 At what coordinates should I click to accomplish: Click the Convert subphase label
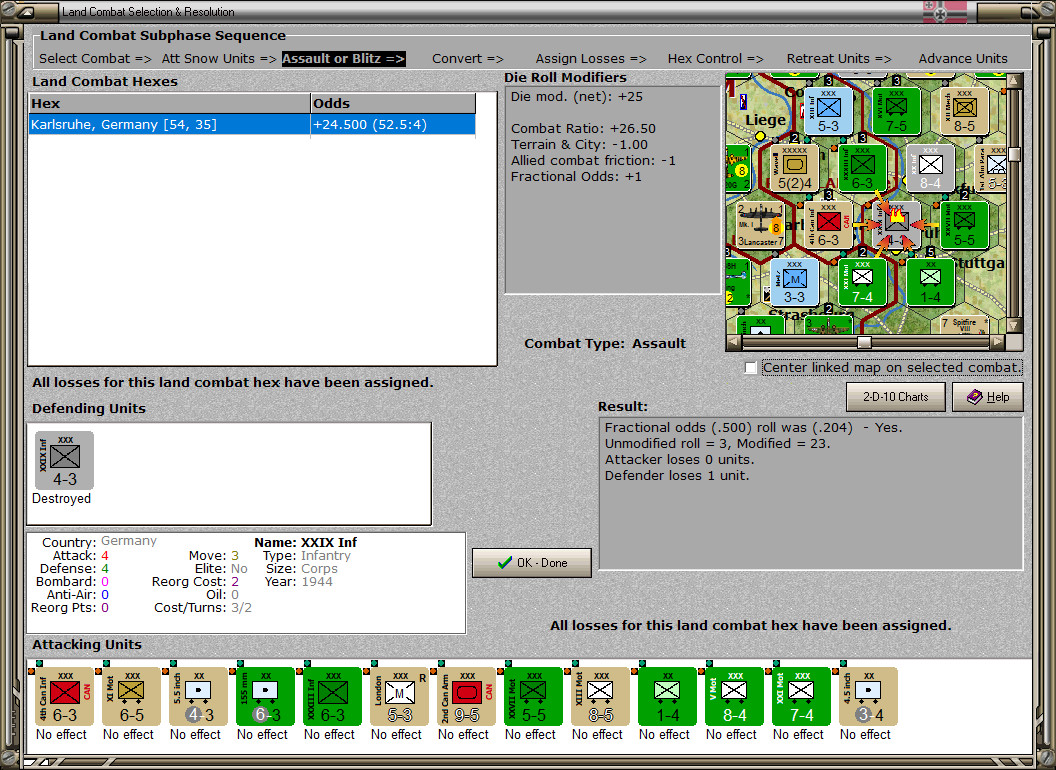click(x=468, y=59)
